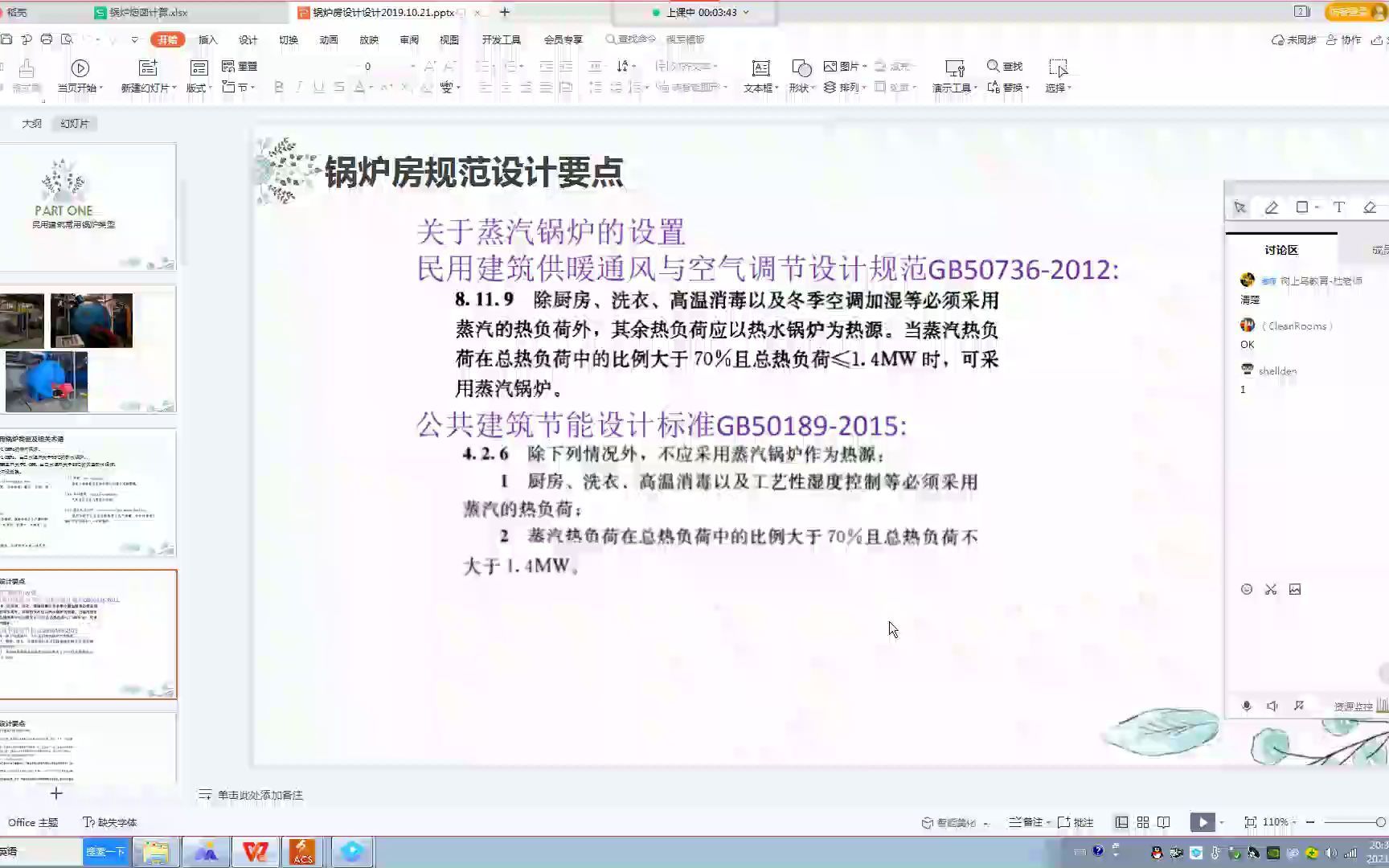Expand the New Slide dropdown arrow
Screen dimensions: 1389x868
pyautogui.click(x=174, y=88)
